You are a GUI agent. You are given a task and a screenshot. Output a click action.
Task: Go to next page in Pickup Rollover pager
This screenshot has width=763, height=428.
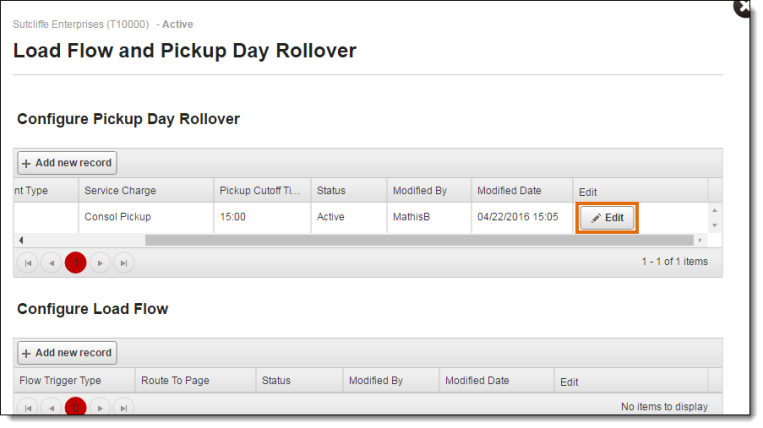100,263
